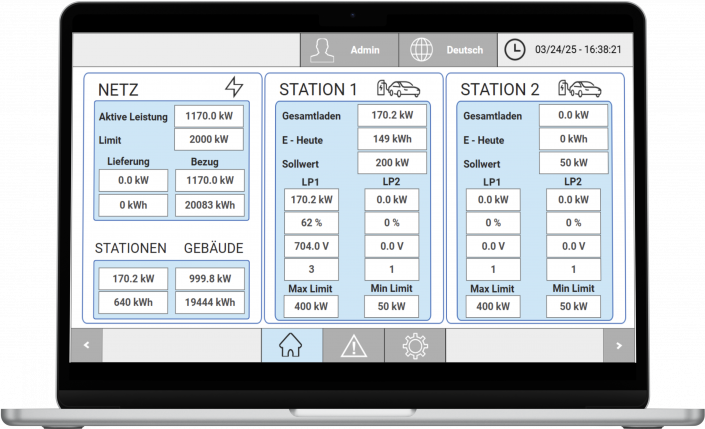Click Station 2 Max Limit 400 kW field
This screenshot has width=705, height=429.
tap(493, 306)
